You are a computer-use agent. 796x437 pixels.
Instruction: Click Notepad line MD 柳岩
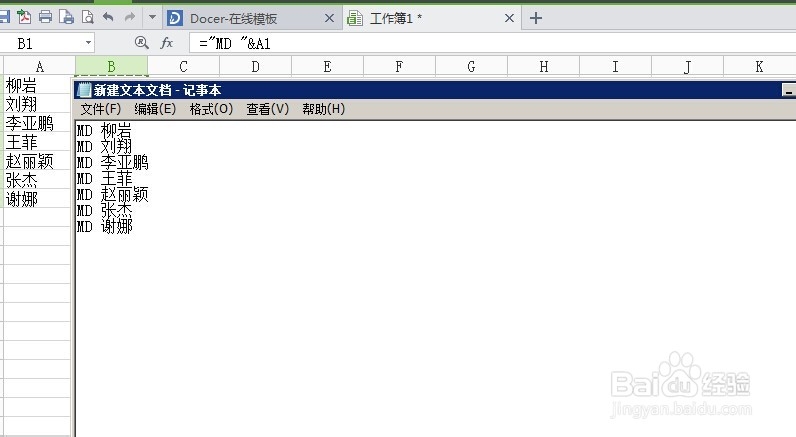click(x=104, y=130)
